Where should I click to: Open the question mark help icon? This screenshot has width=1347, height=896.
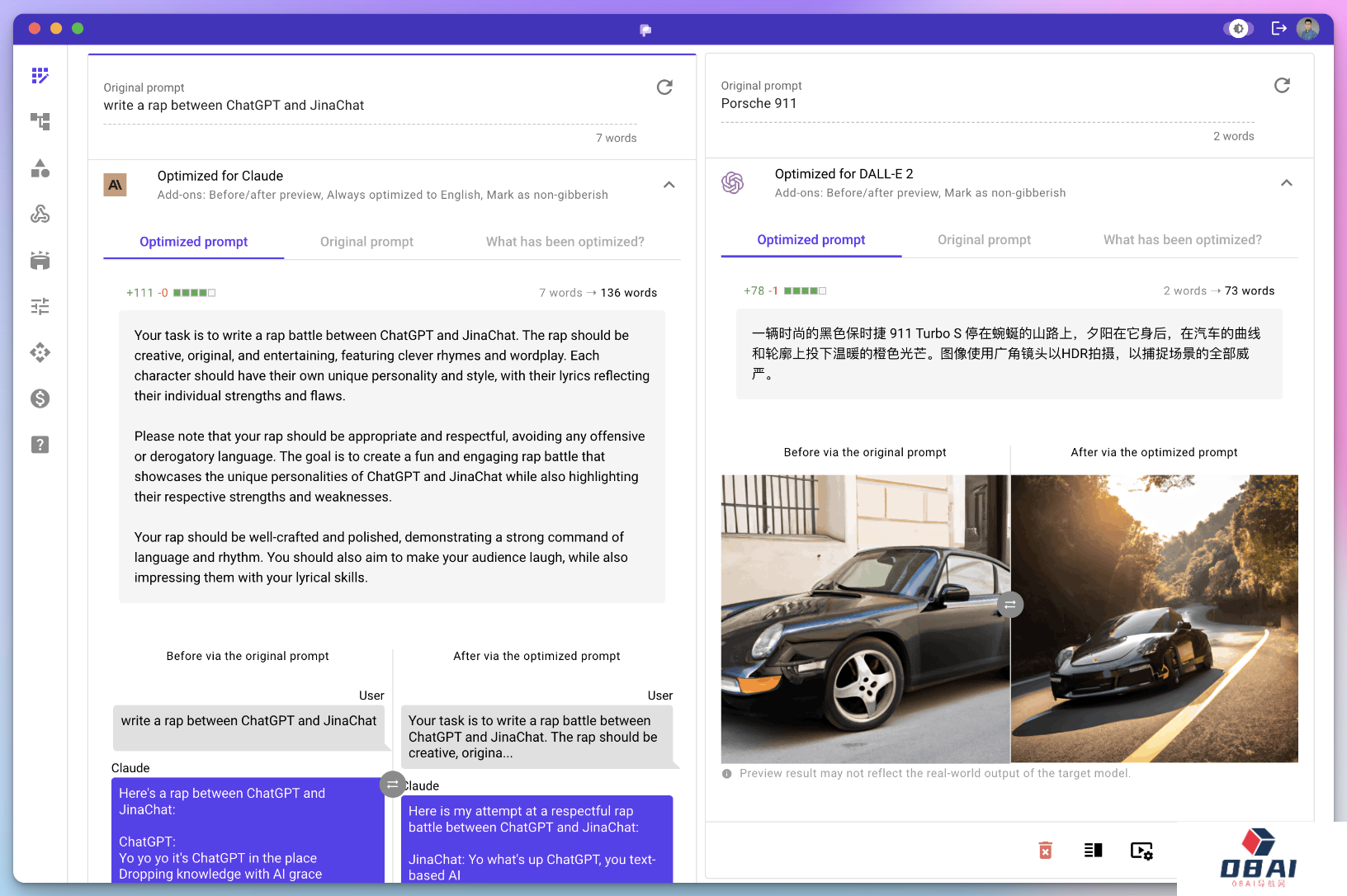point(40,446)
